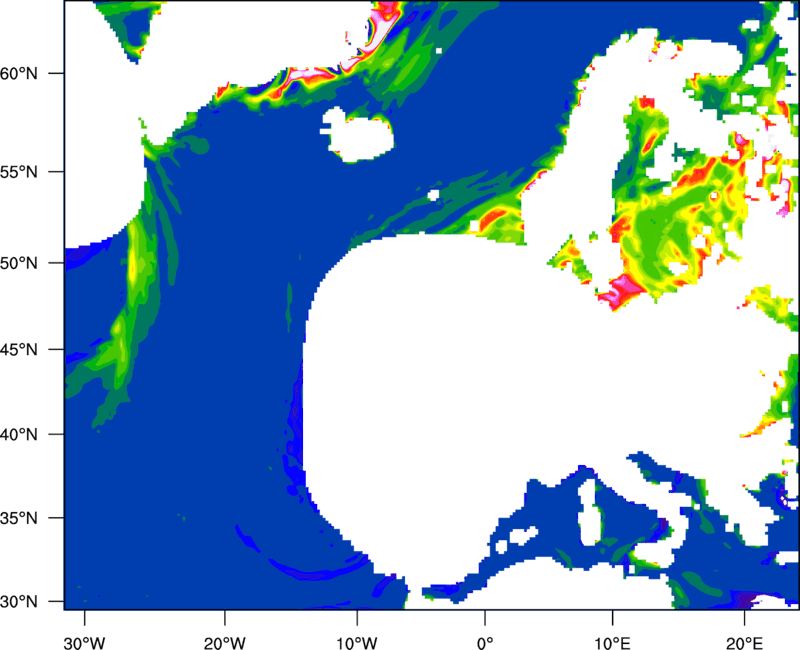The width and height of the screenshot is (800, 650).
Task: Click the 40°N latitude label
Action: pos(19,435)
